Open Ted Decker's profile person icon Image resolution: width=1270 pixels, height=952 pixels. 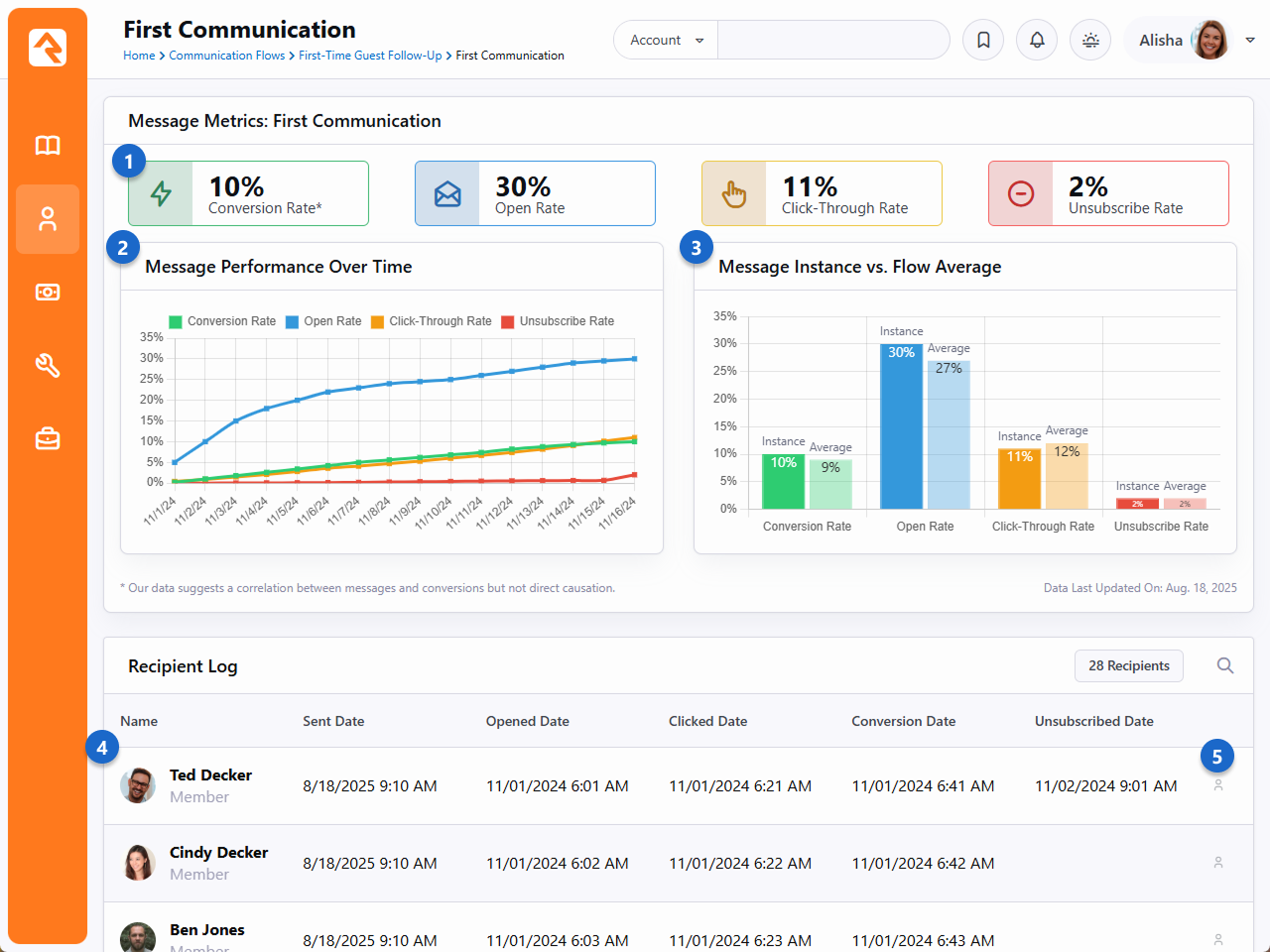click(1218, 785)
